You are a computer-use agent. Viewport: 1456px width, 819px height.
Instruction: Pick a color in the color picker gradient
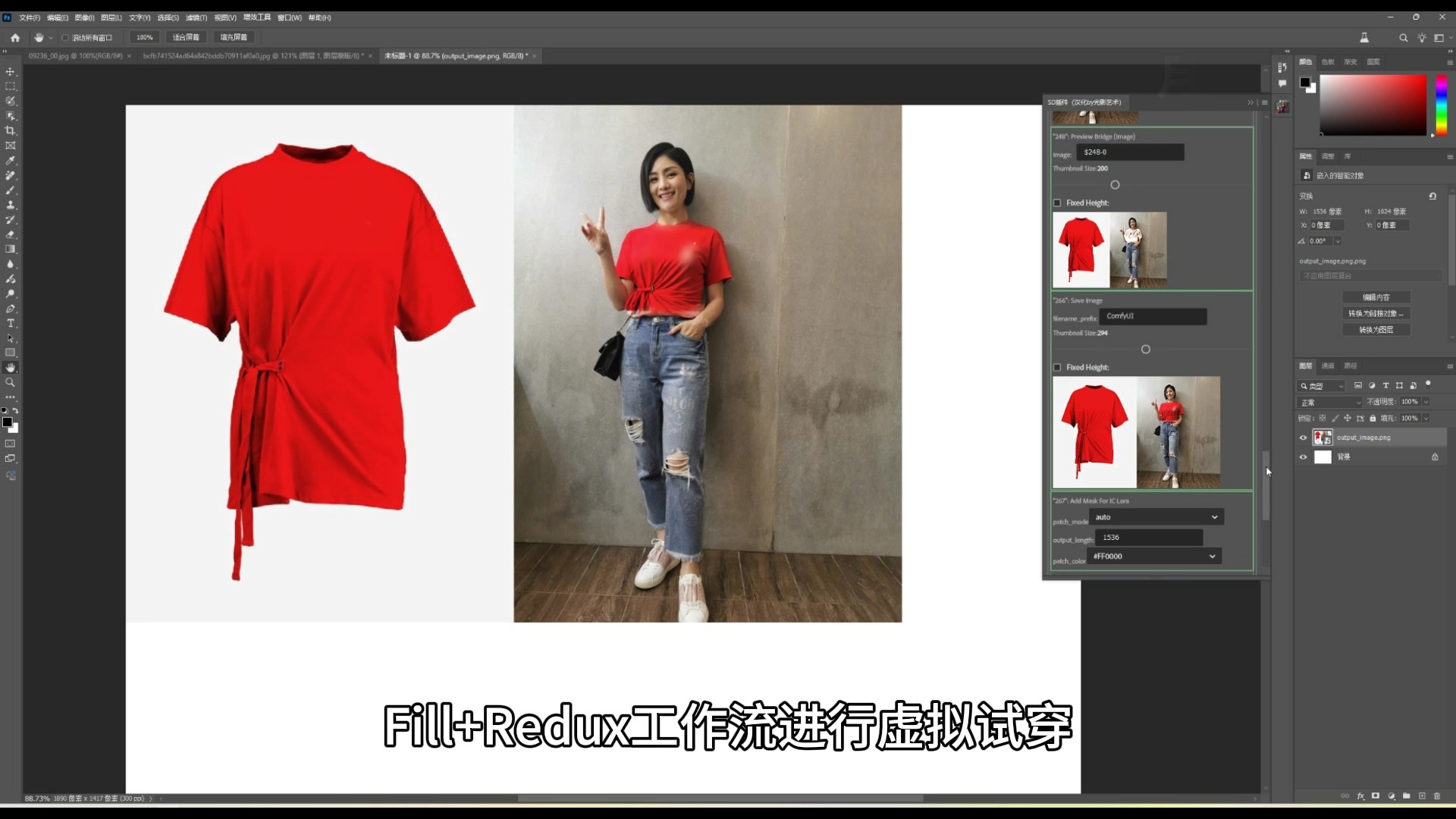pos(1373,106)
